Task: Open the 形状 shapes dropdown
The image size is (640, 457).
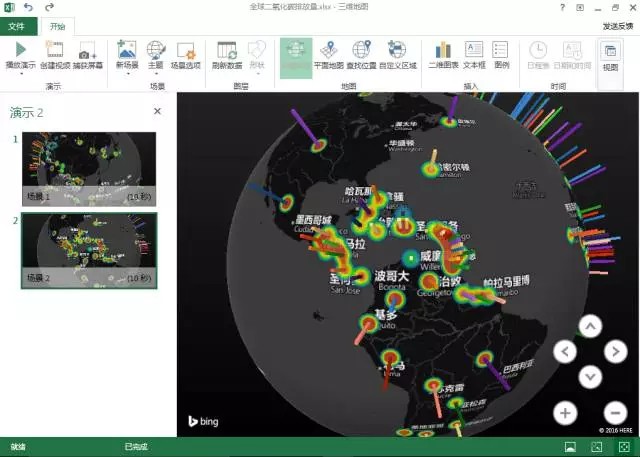Action: pos(257,57)
